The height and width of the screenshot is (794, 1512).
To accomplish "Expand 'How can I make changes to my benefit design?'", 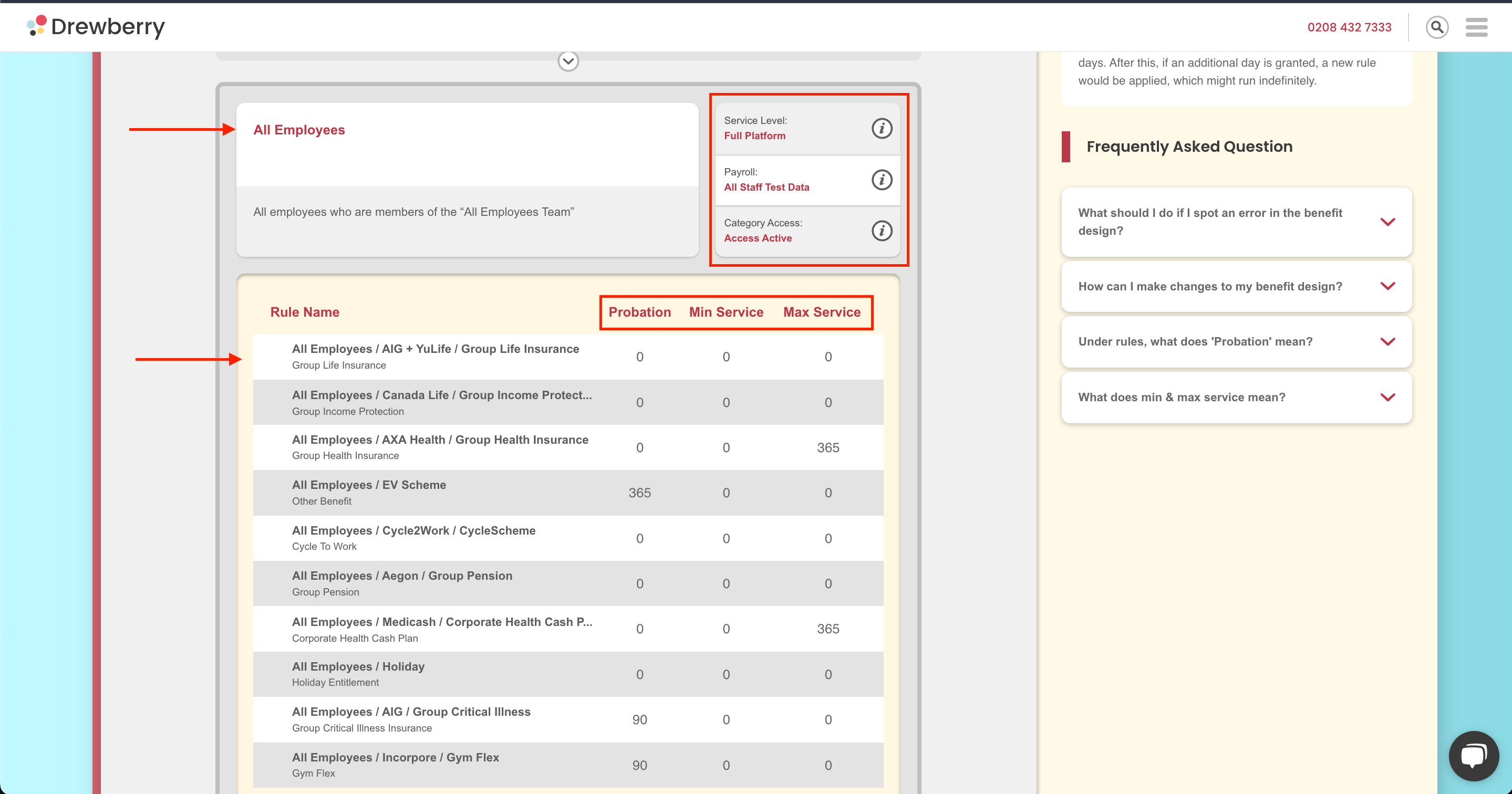I will tap(1236, 286).
